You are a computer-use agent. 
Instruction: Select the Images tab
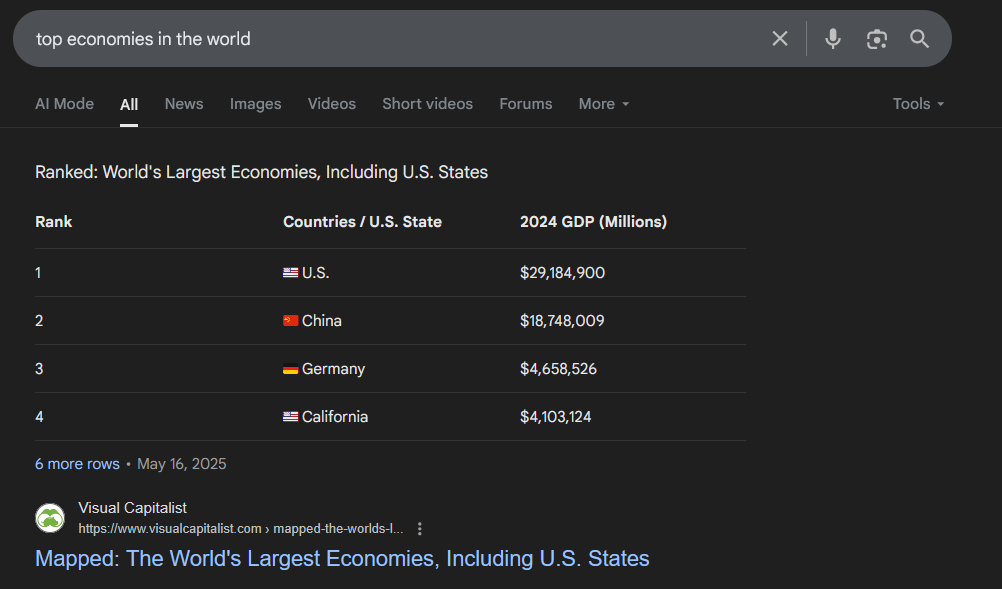[256, 104]
